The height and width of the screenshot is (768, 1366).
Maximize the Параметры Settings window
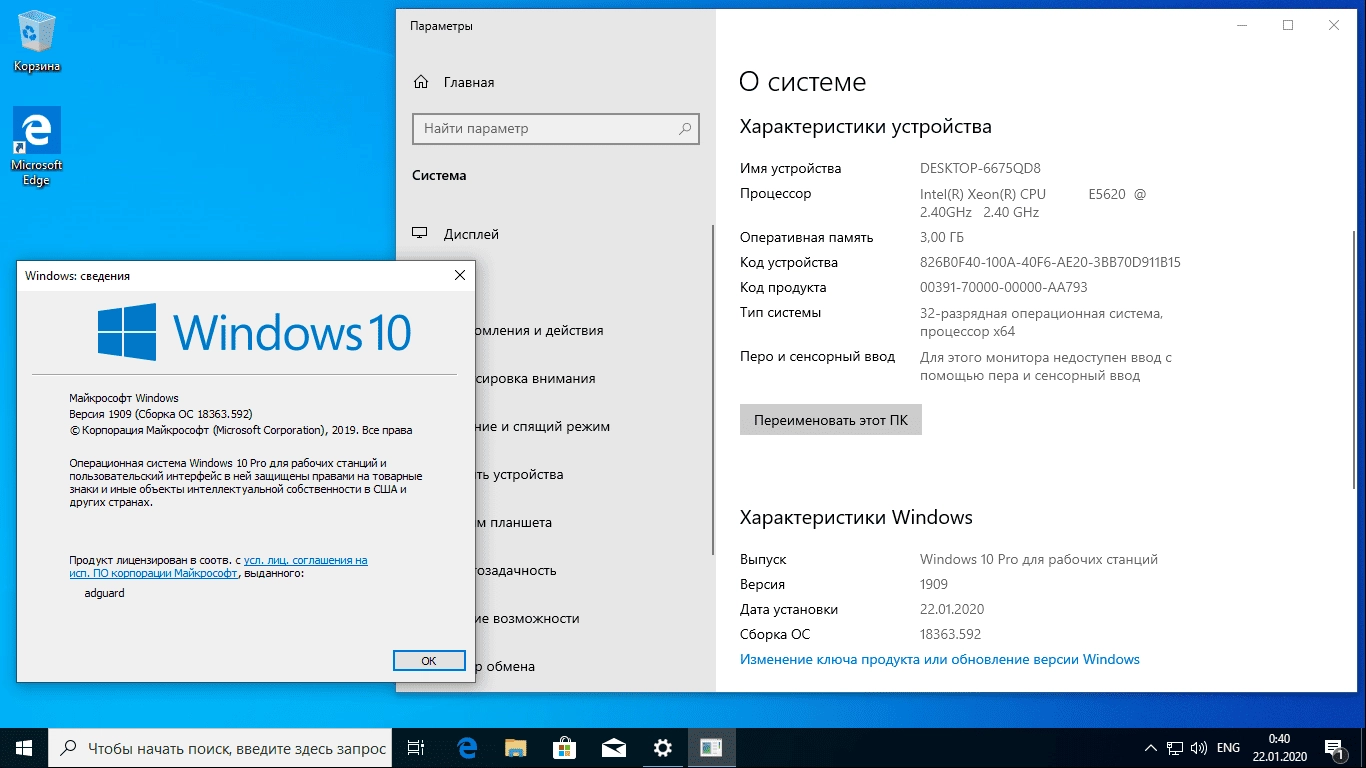coord(1288,26)
